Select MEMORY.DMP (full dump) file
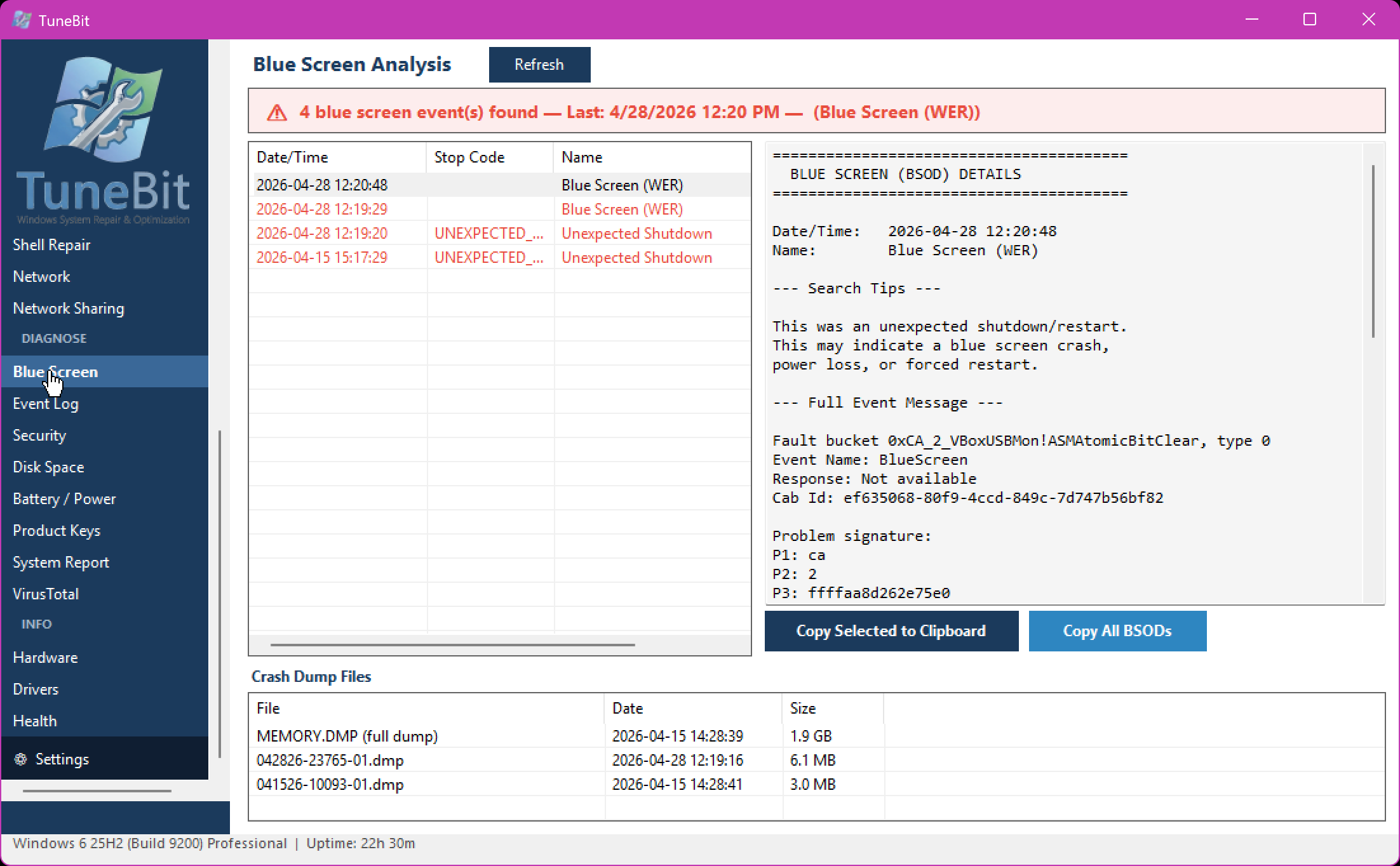The image size is (1400, 866). [347, 736]
